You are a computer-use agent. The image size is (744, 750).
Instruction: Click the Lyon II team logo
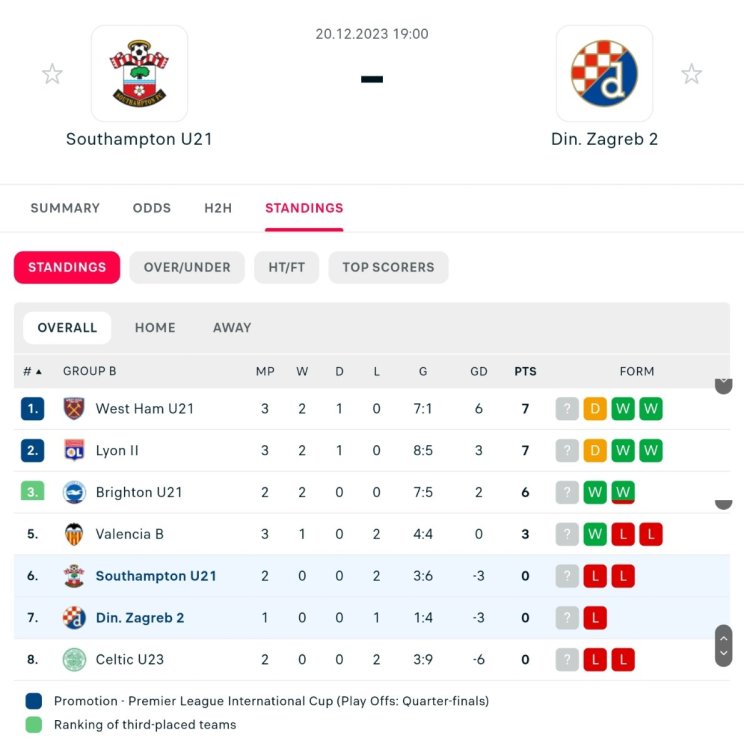click(x=74, y=451)
